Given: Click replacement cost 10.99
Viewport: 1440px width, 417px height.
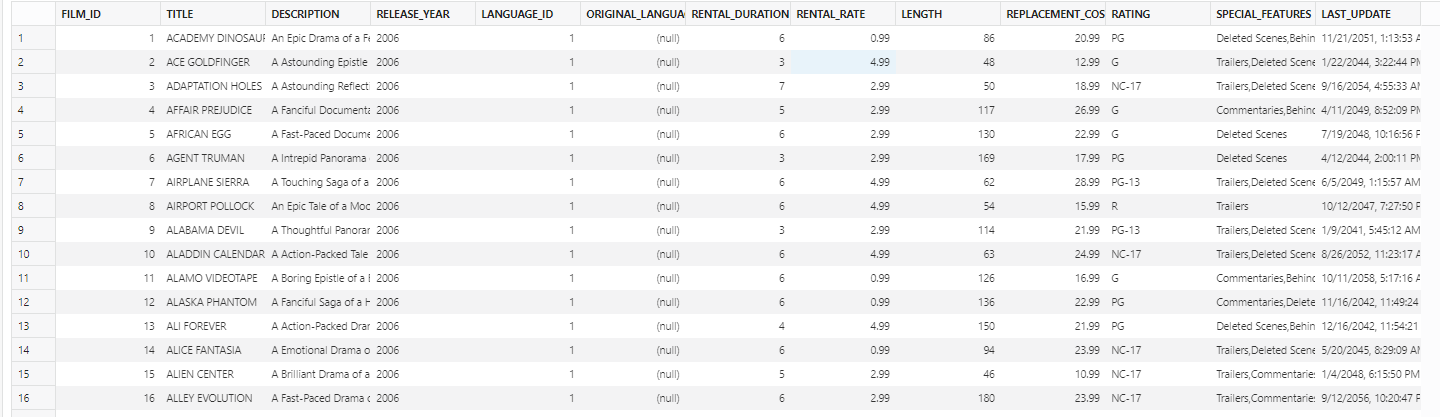Looking at the screenshot, I should (x=1052, y=374).
